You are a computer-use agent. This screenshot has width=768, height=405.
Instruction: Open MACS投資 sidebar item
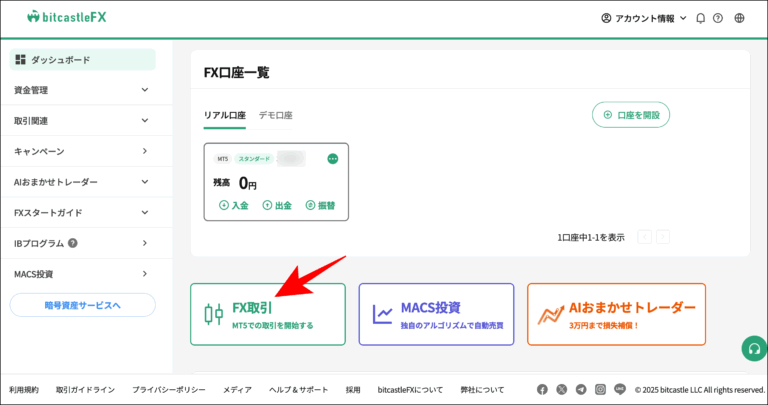[x=87, y=274]
